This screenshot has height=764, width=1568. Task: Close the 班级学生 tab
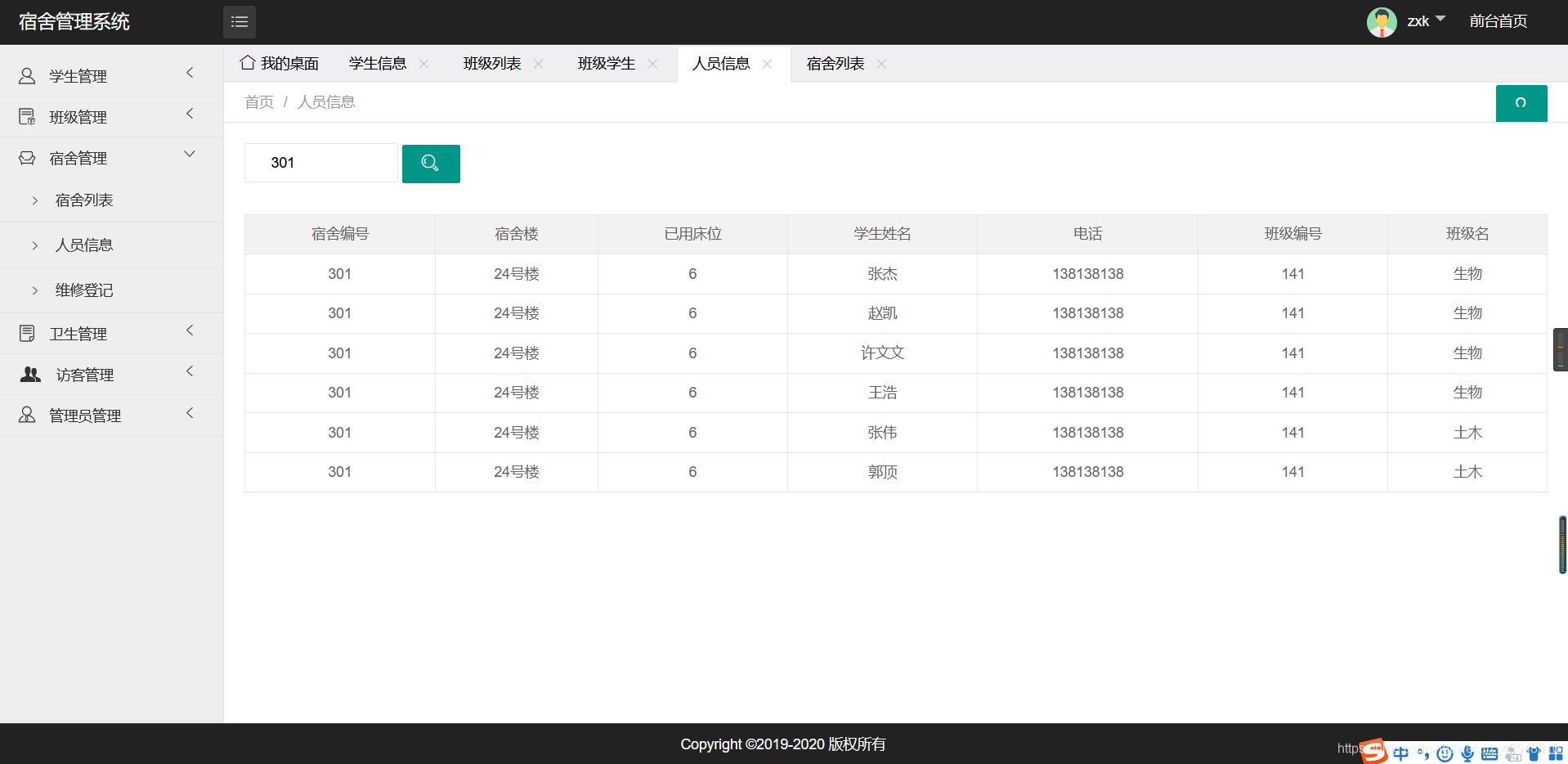pos(652,64)
